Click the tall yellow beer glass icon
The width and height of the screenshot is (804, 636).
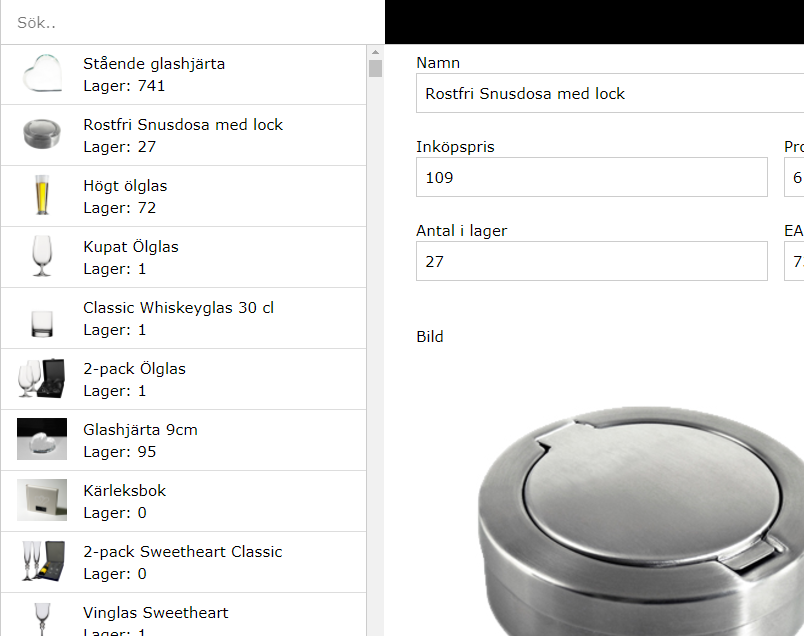pos(42,195)
